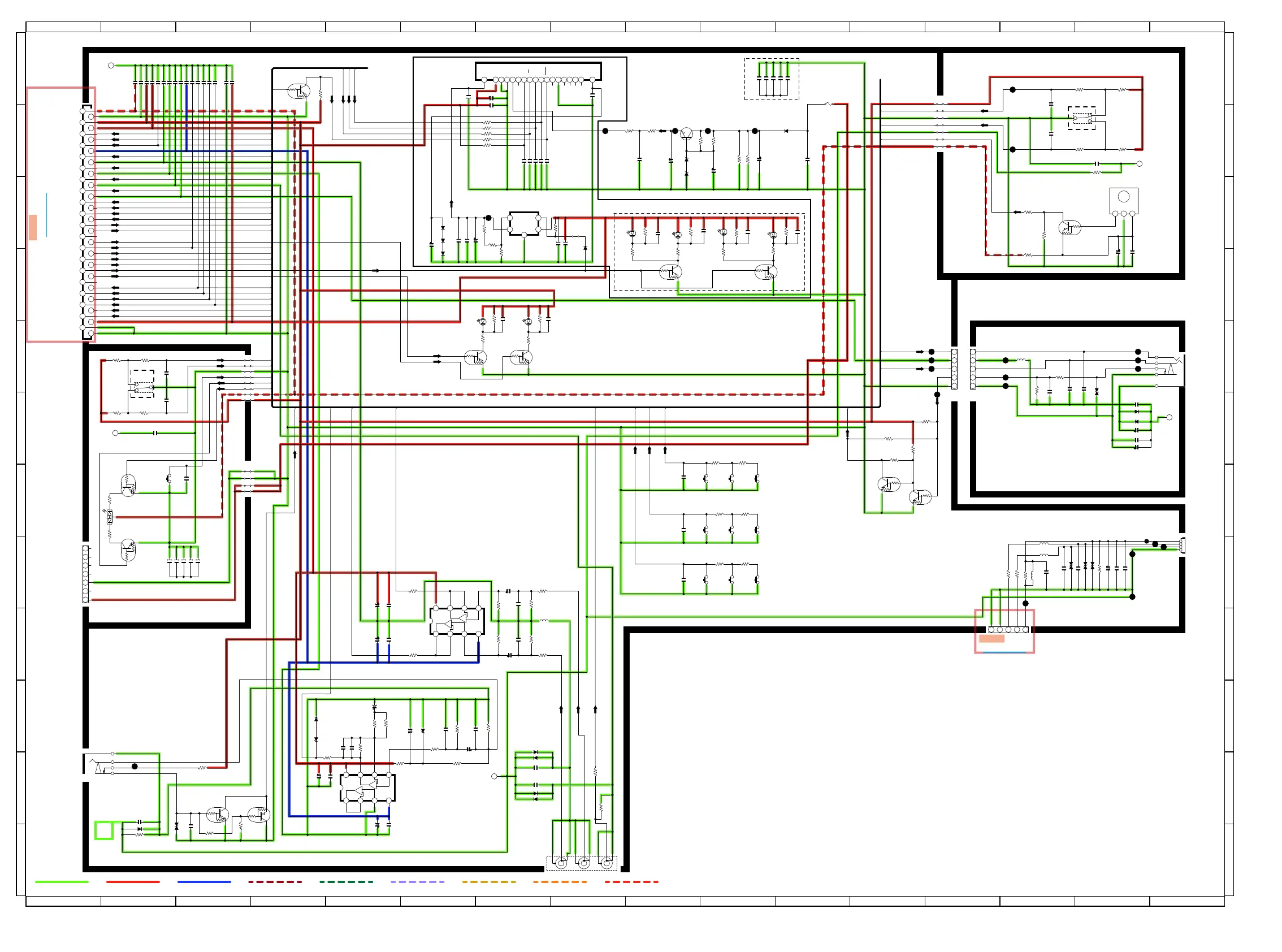Click the solid green line legend swatch
This screenshot has width=1282, height=952.
click(x=62, y=882)
